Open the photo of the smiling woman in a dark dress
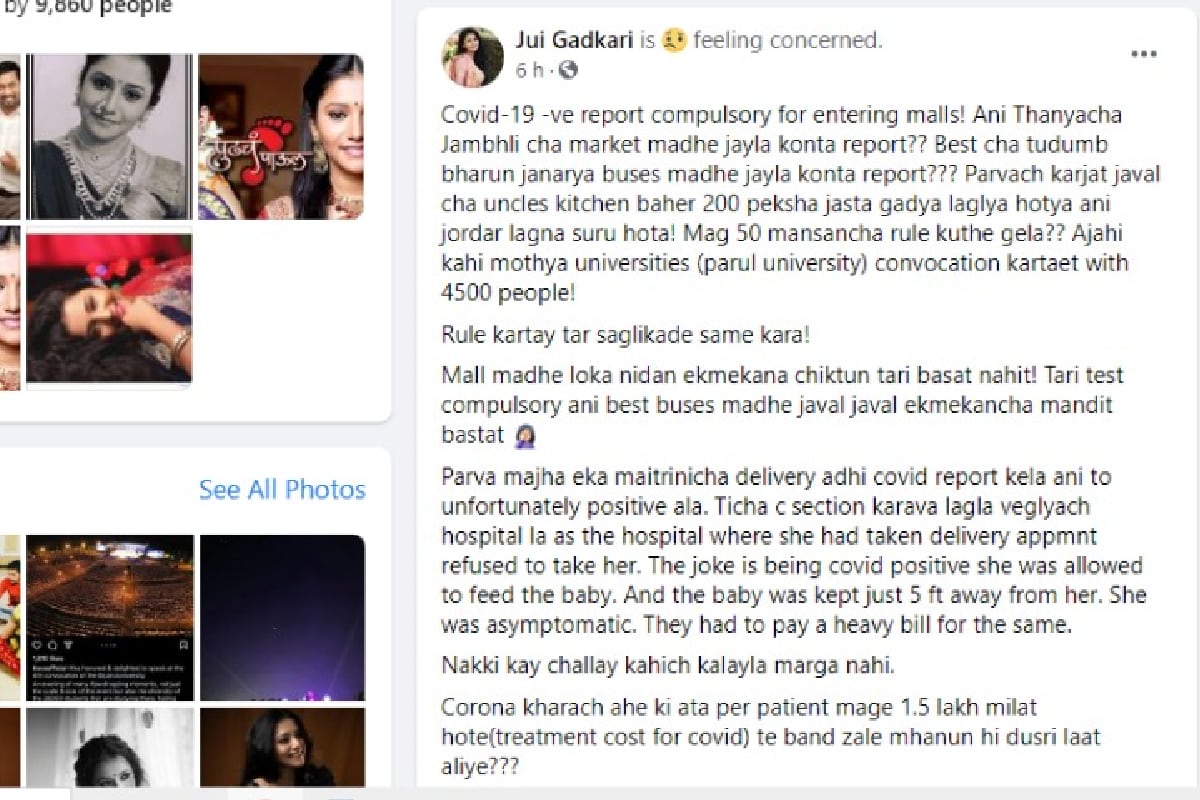The image size is (1200, 800). point(282,747)
